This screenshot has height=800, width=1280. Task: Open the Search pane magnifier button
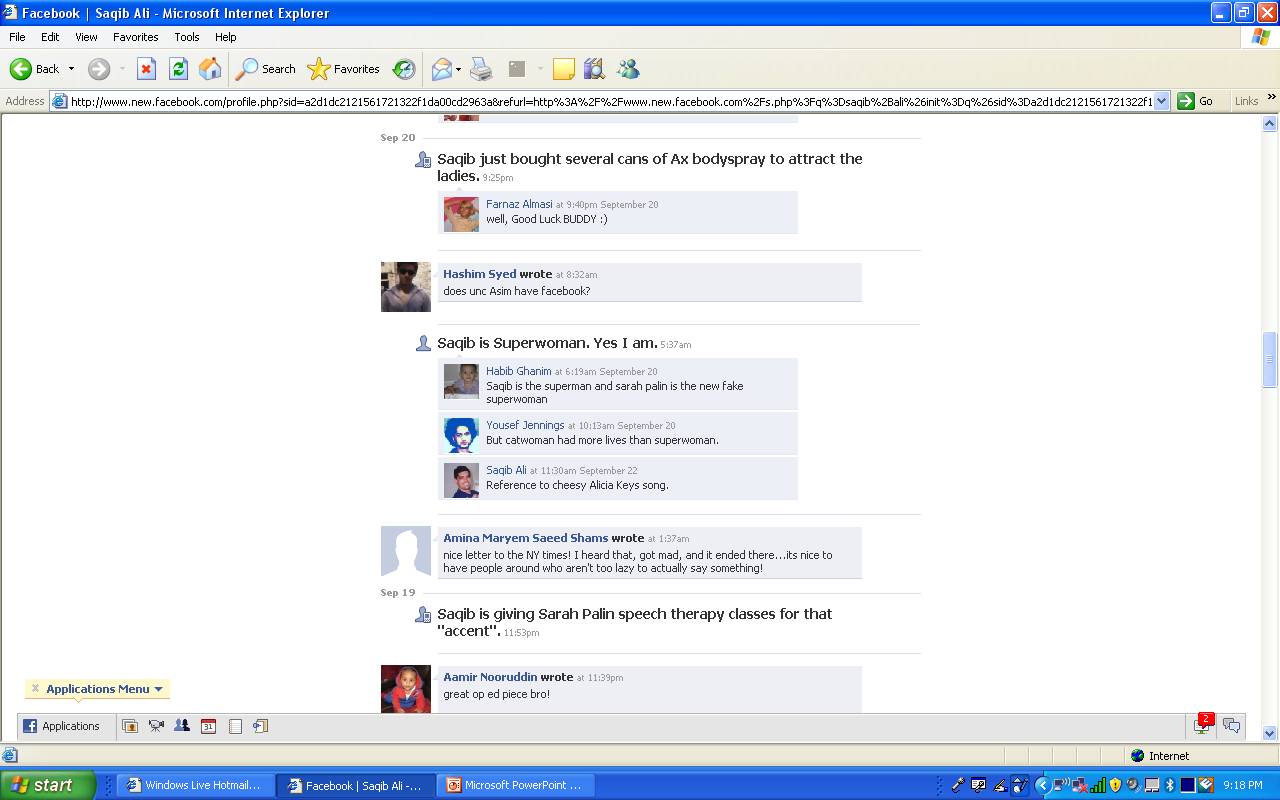(x=266, y=69)
